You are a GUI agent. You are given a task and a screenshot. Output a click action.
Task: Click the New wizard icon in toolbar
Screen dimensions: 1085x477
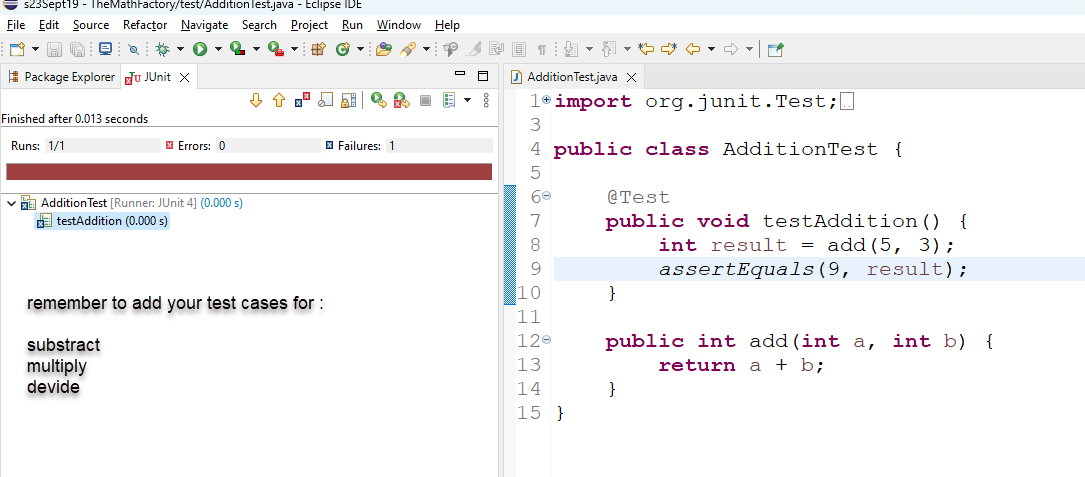pos(17,49)
